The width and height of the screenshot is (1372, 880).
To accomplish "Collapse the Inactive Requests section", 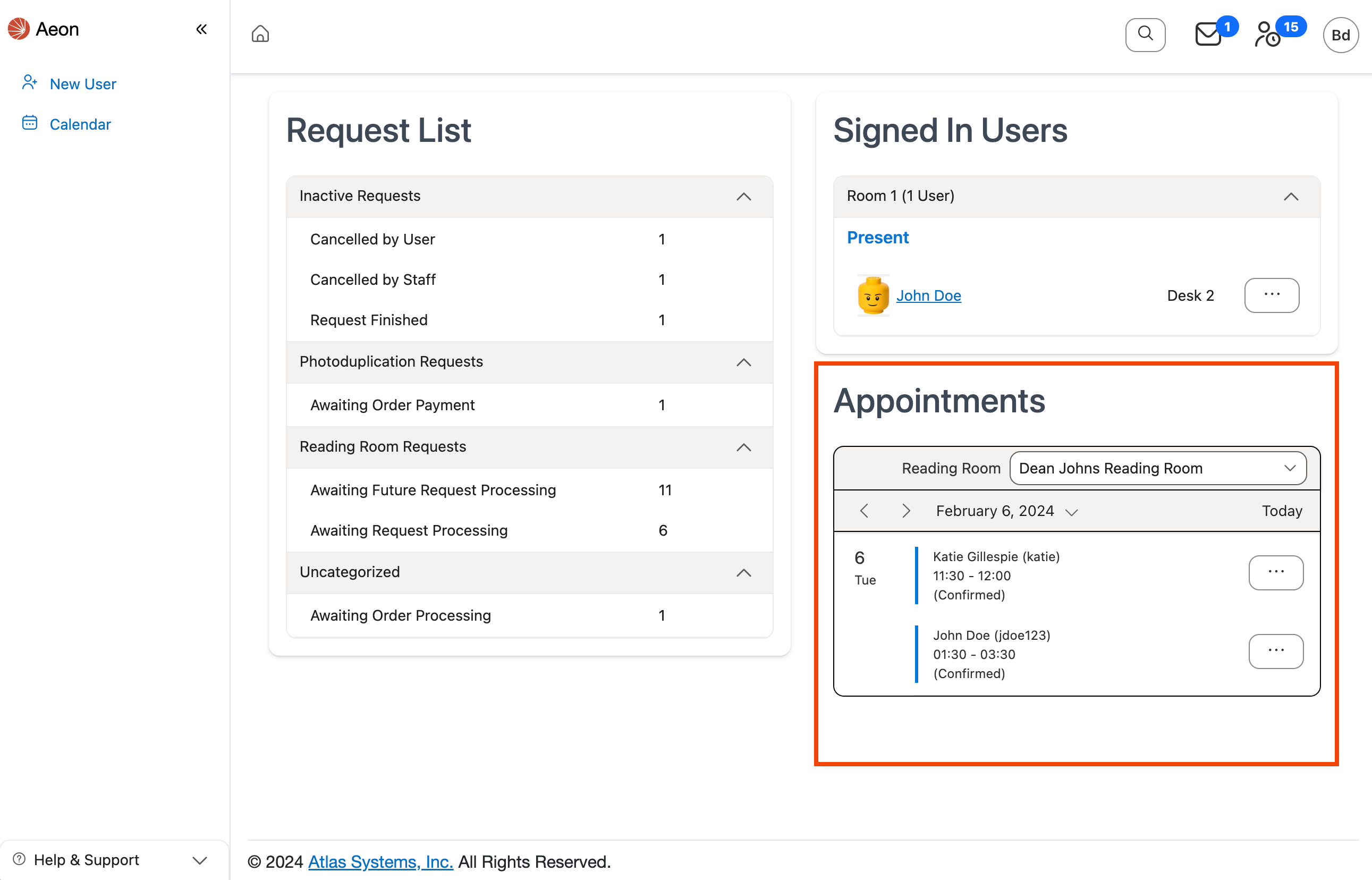I will (743, 197).
